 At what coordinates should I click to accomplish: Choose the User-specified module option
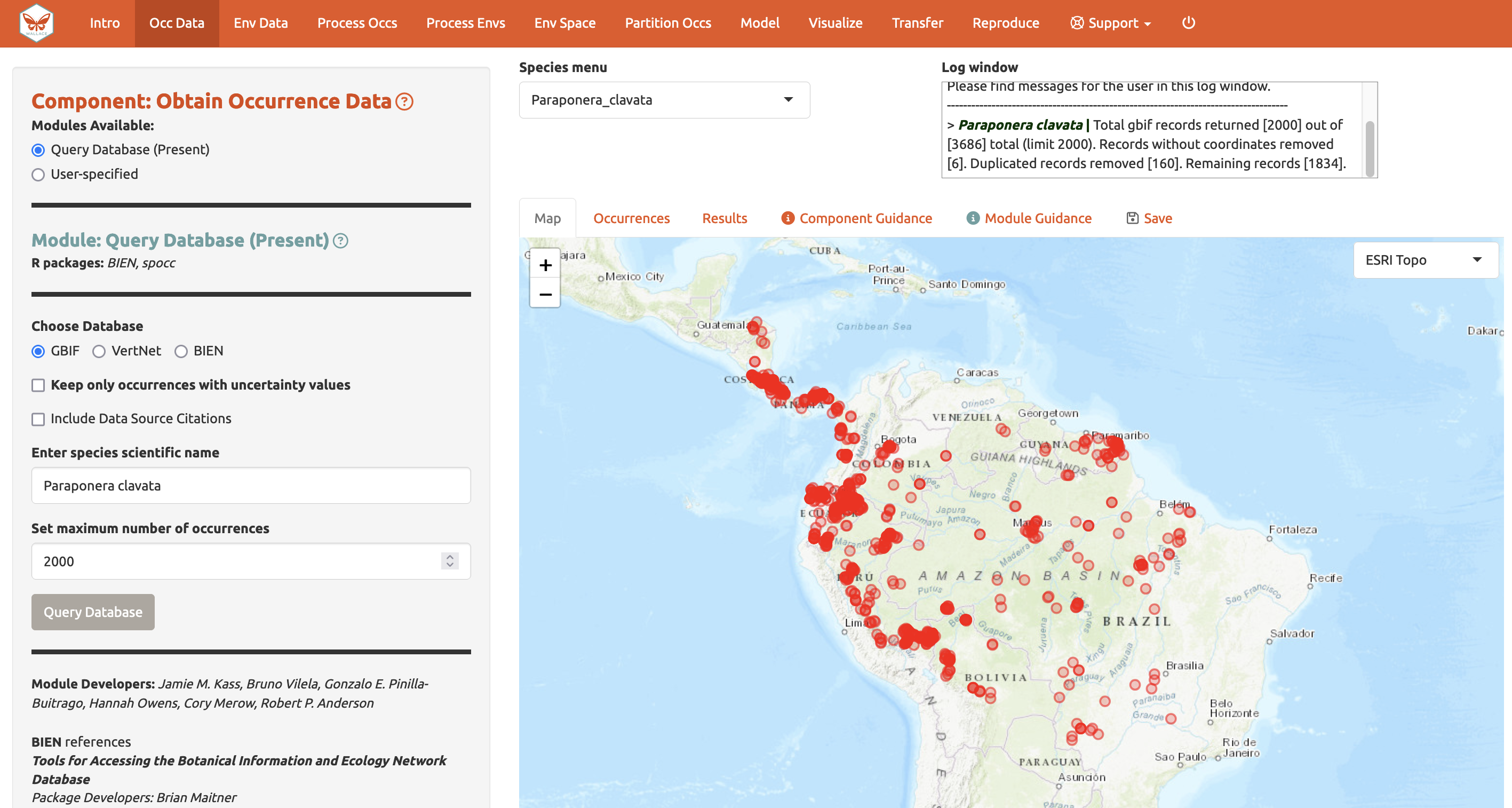coord(38,175)
